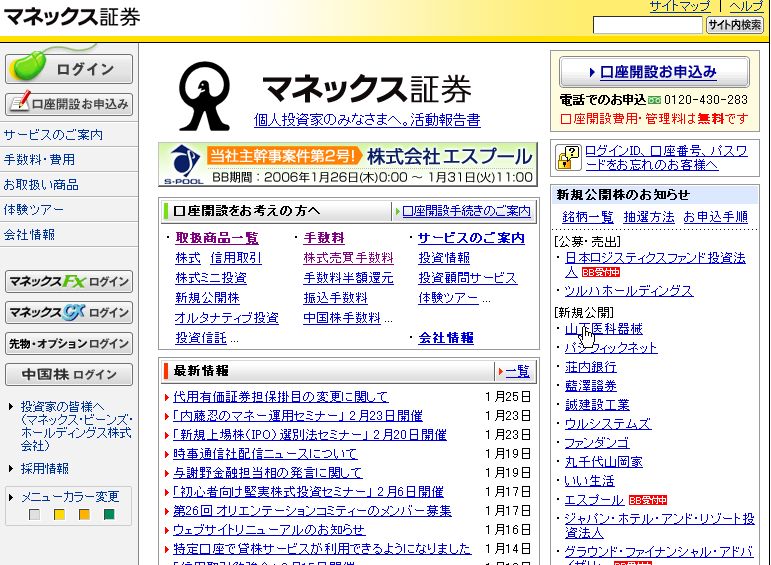771x565 pixels.
Task: Choose the orange menu color swatch
Action: tap(84, 515)
